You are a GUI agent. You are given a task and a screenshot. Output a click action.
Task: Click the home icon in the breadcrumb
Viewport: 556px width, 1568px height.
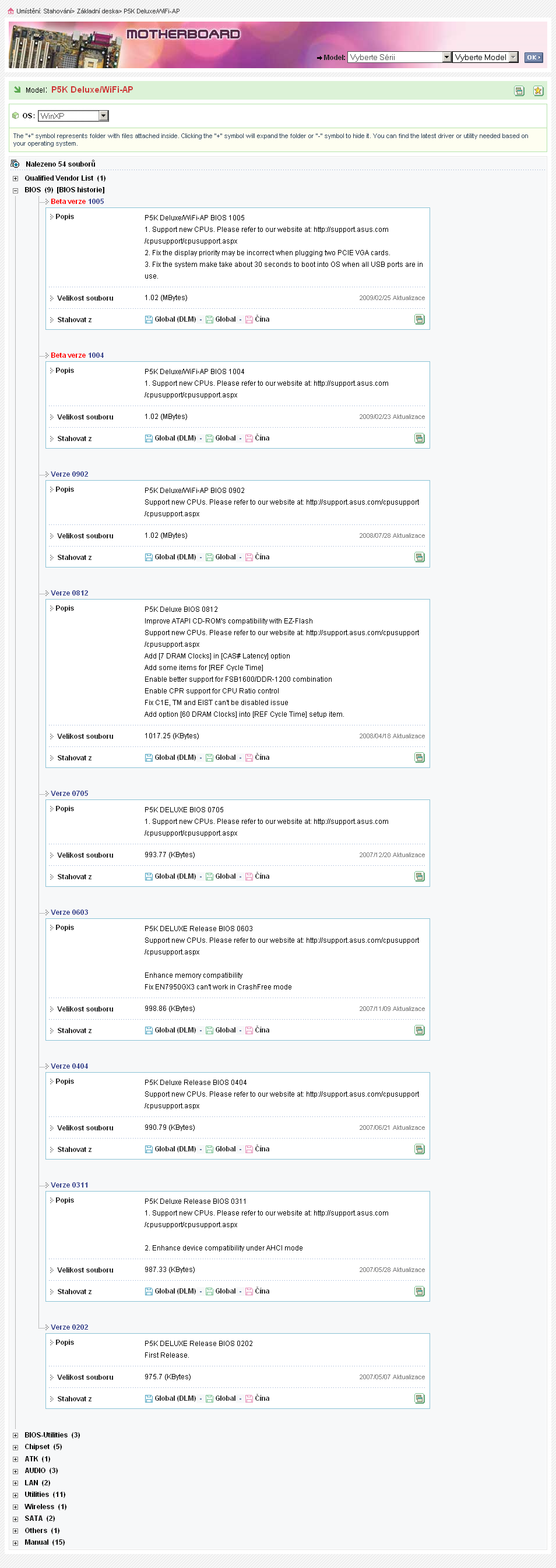(x=10, y=11)
